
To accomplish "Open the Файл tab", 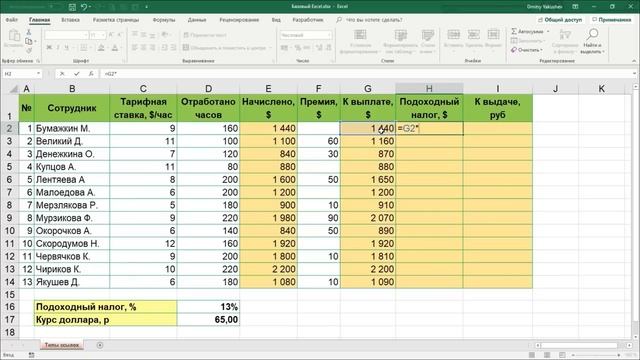I will pos(12,20).
